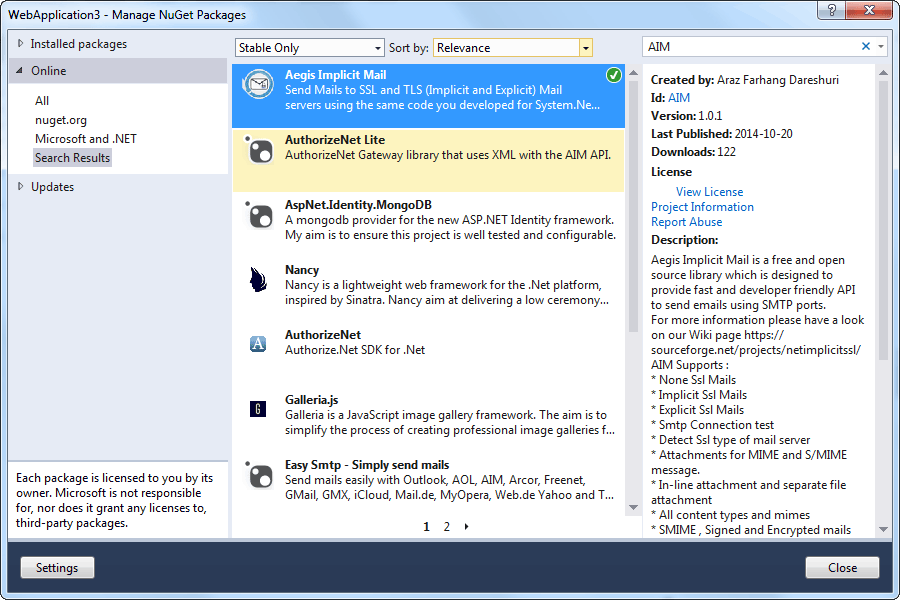
Task: Click the Easy Smtp package icon
Action: [x=259, y=475]
